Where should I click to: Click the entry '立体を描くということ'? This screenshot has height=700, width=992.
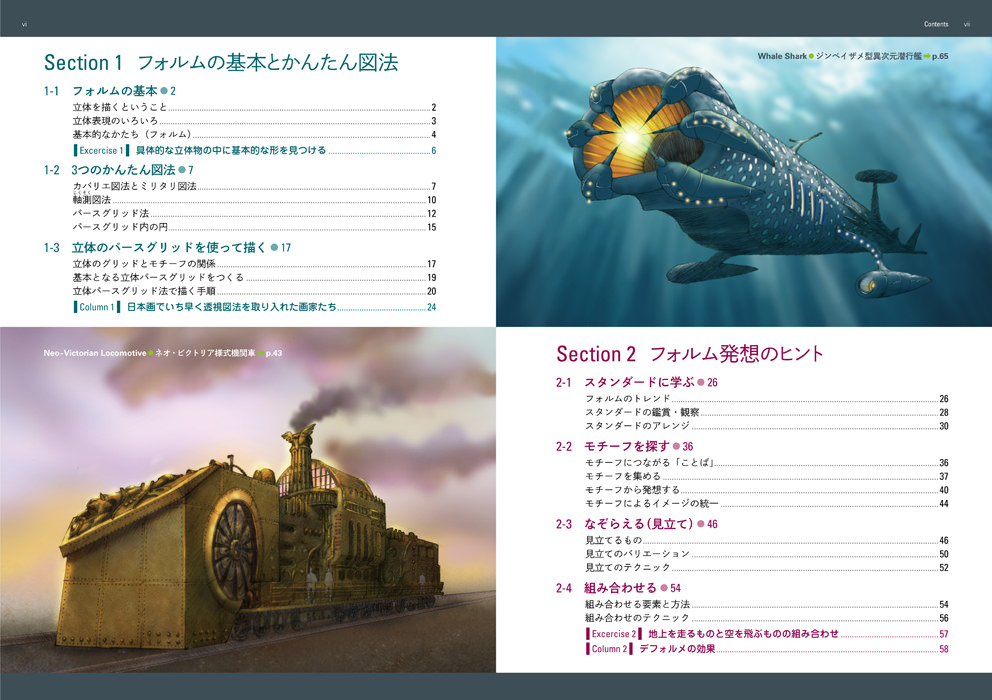[254, 108]
